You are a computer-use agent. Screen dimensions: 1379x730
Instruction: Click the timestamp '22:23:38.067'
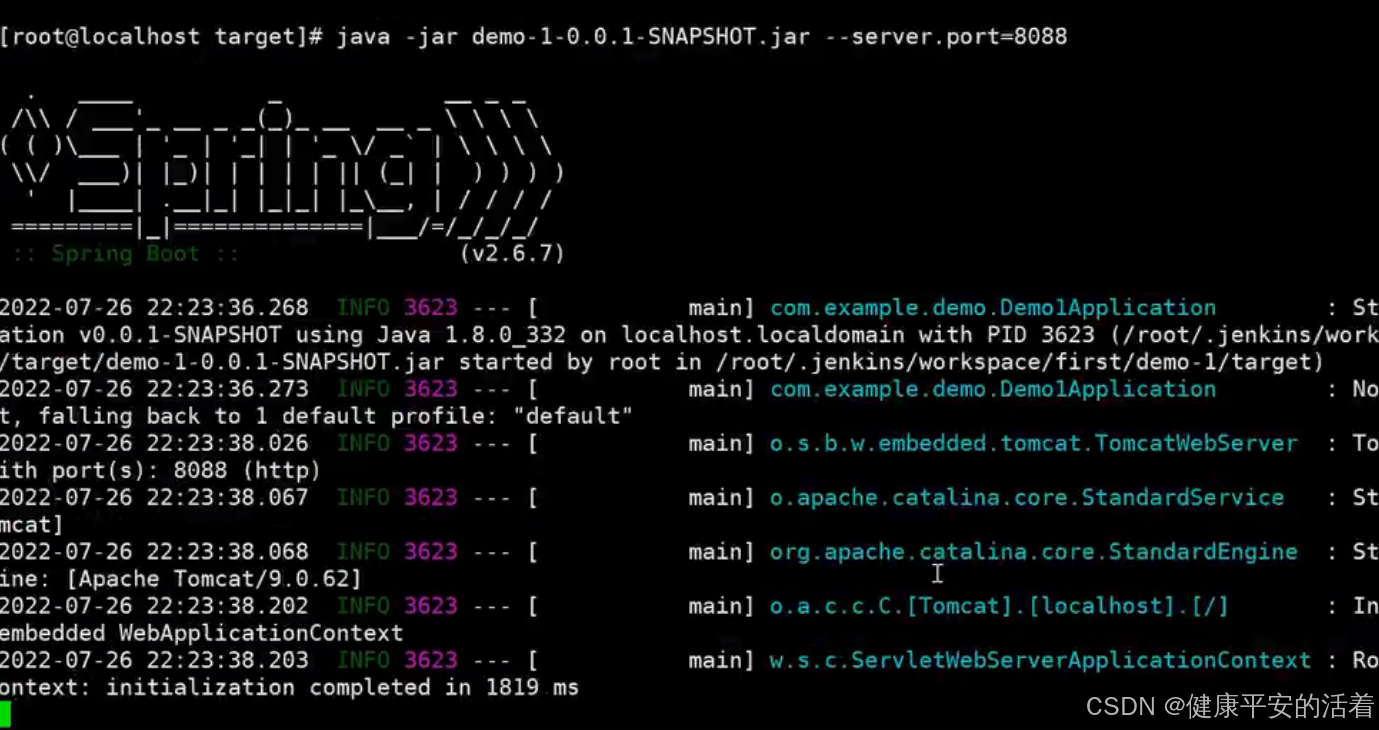[x=228, y=497]
